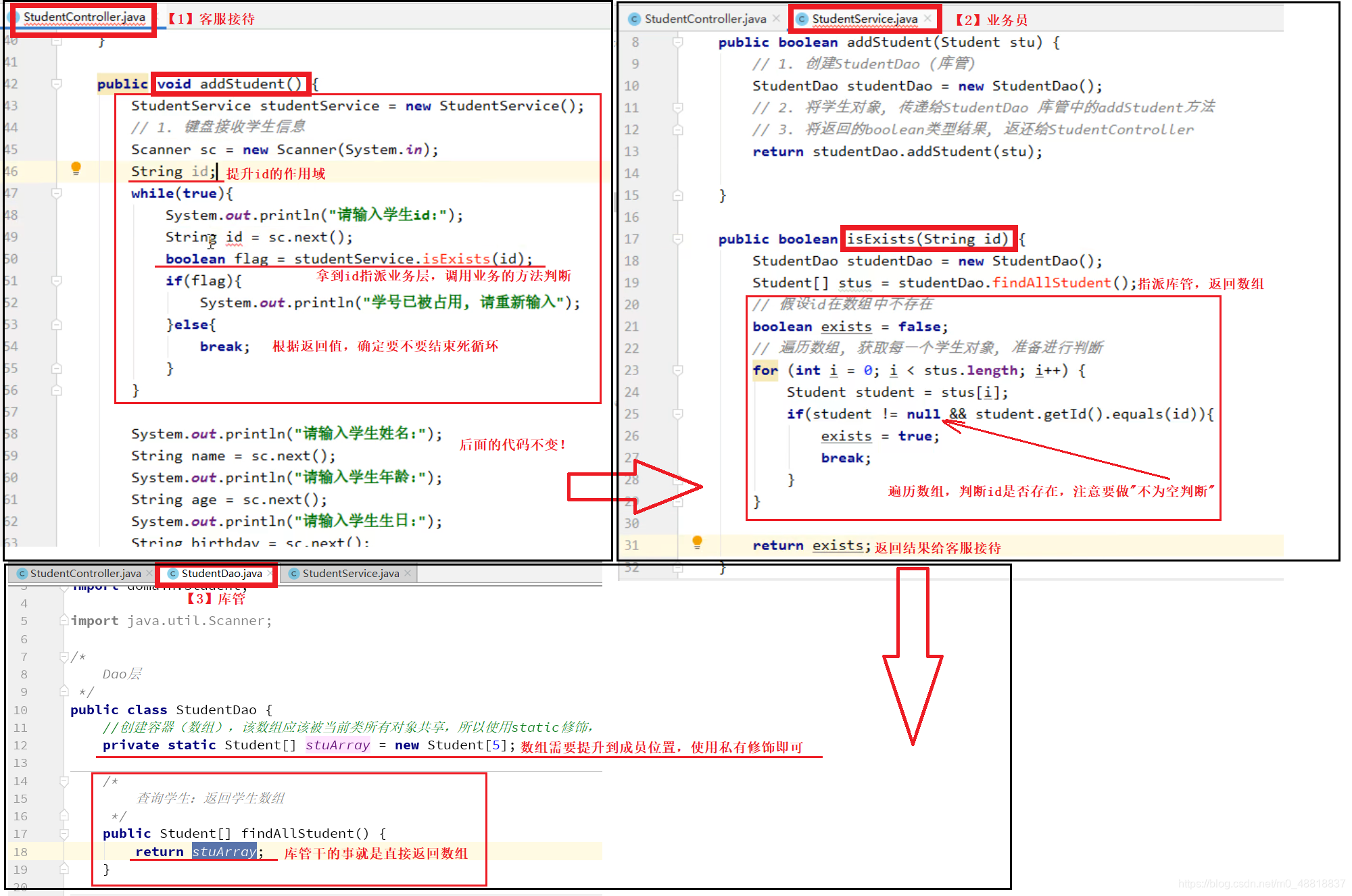The image size is (1352, 896).
Task: Open the top-left StudentController.java tab
Action: coord(84,17)
